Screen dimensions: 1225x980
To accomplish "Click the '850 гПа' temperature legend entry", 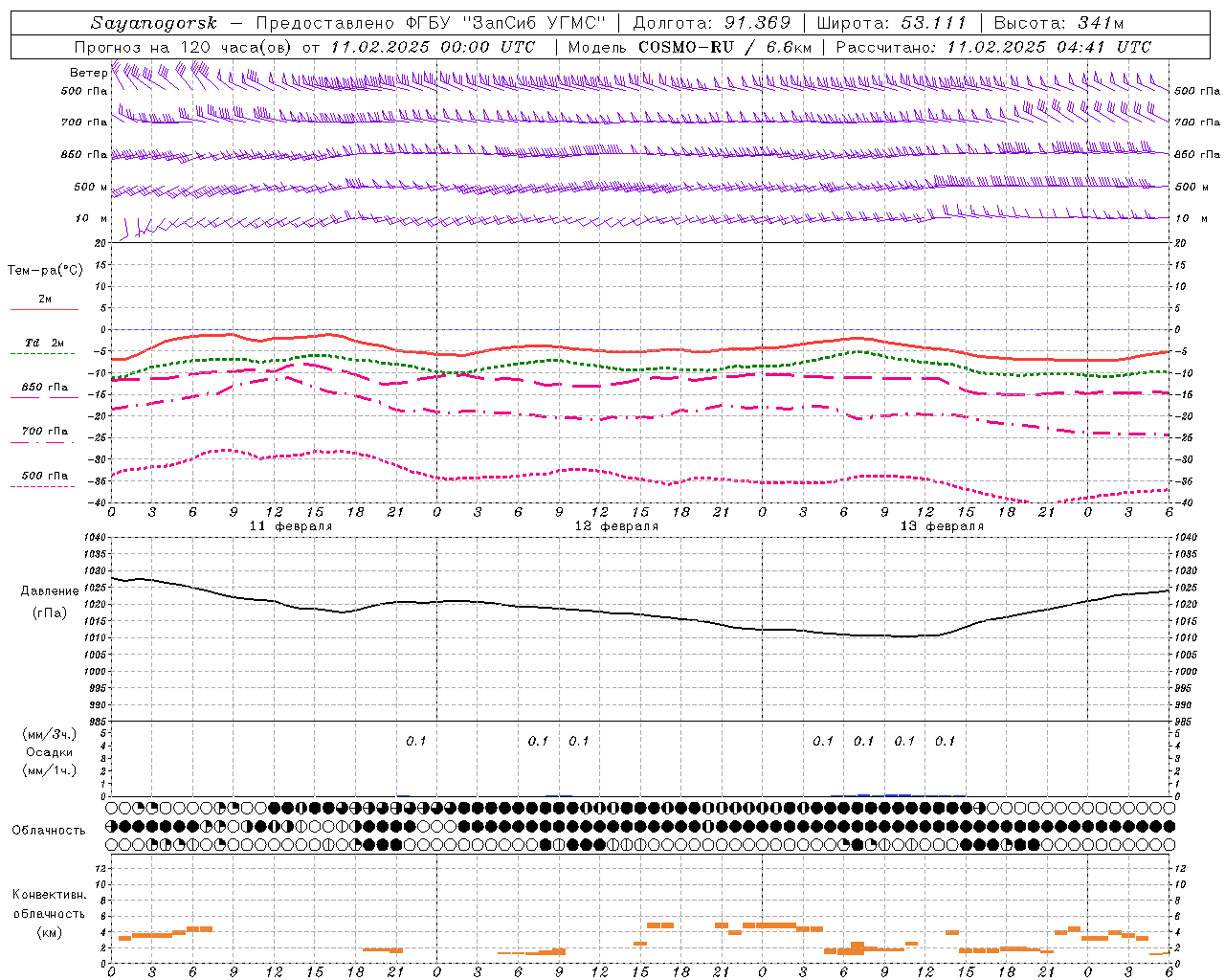I will point(45,387).
